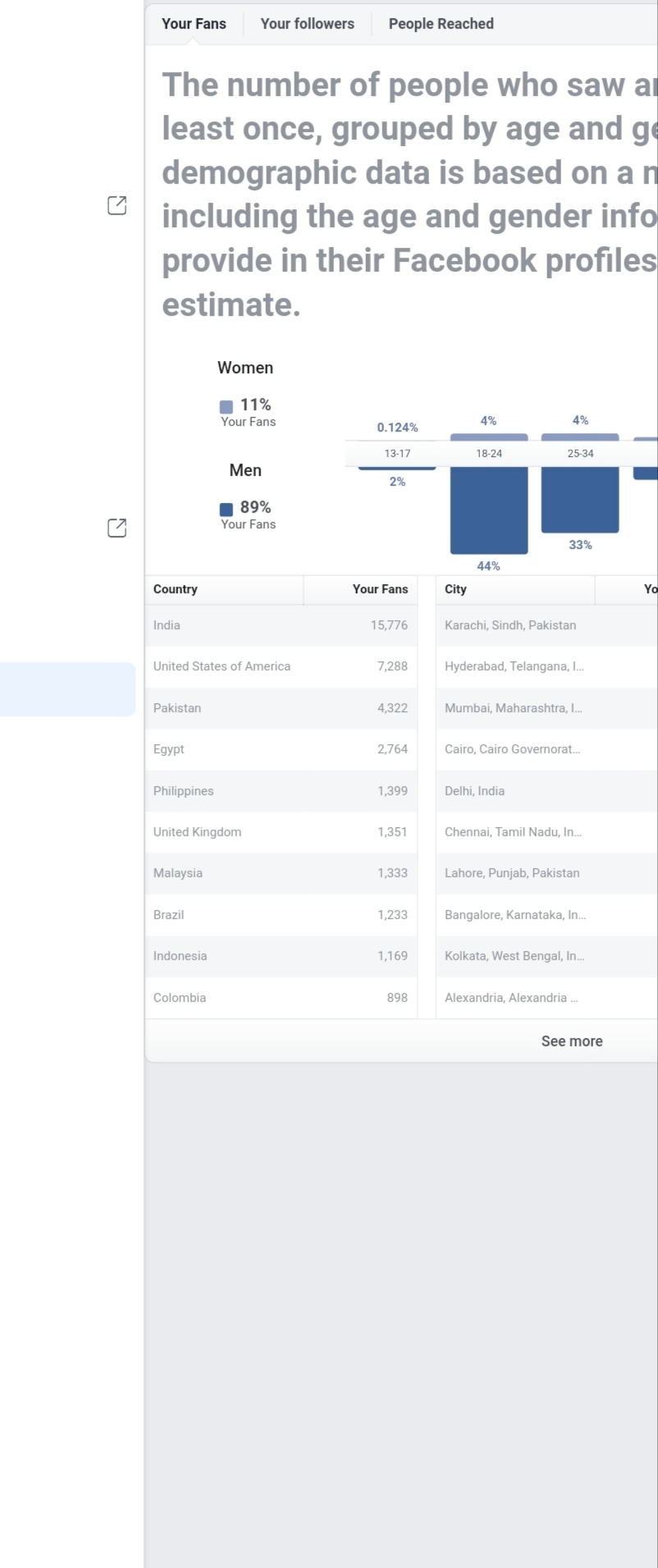Sort by the Country column header

pos(176,589)
